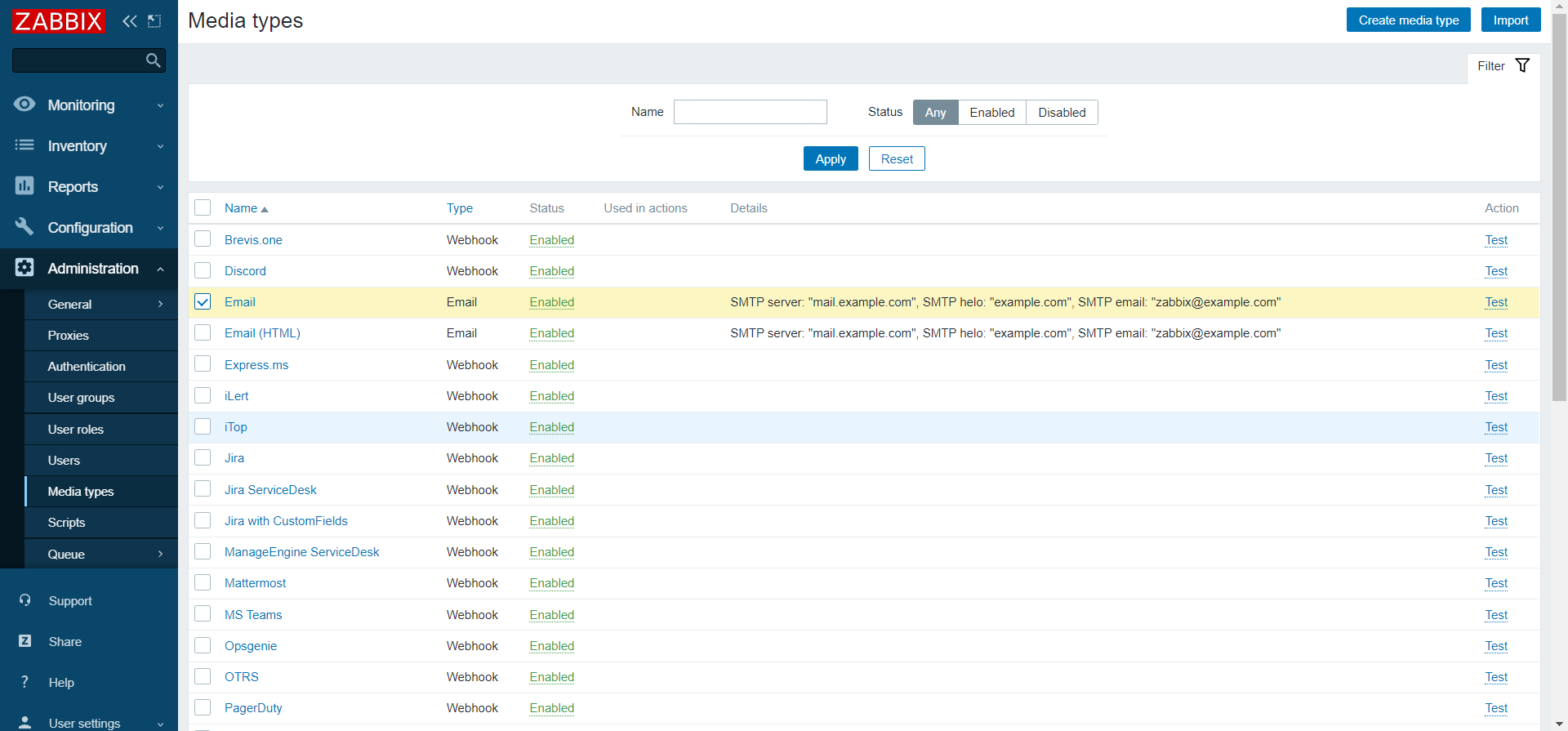1568x731 pixels.
Task: Click the sidebar search magnifier icon
Action: tap(153, 60)
